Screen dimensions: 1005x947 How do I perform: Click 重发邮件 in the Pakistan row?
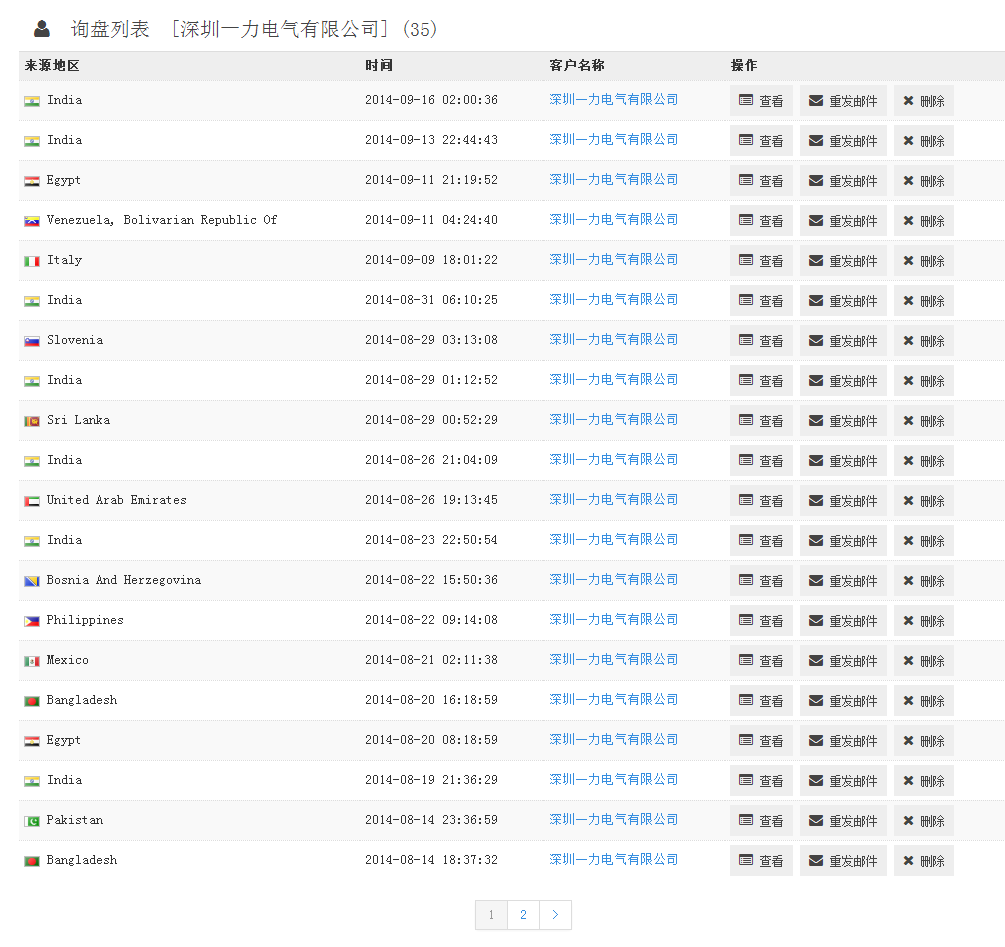(843, 821)
